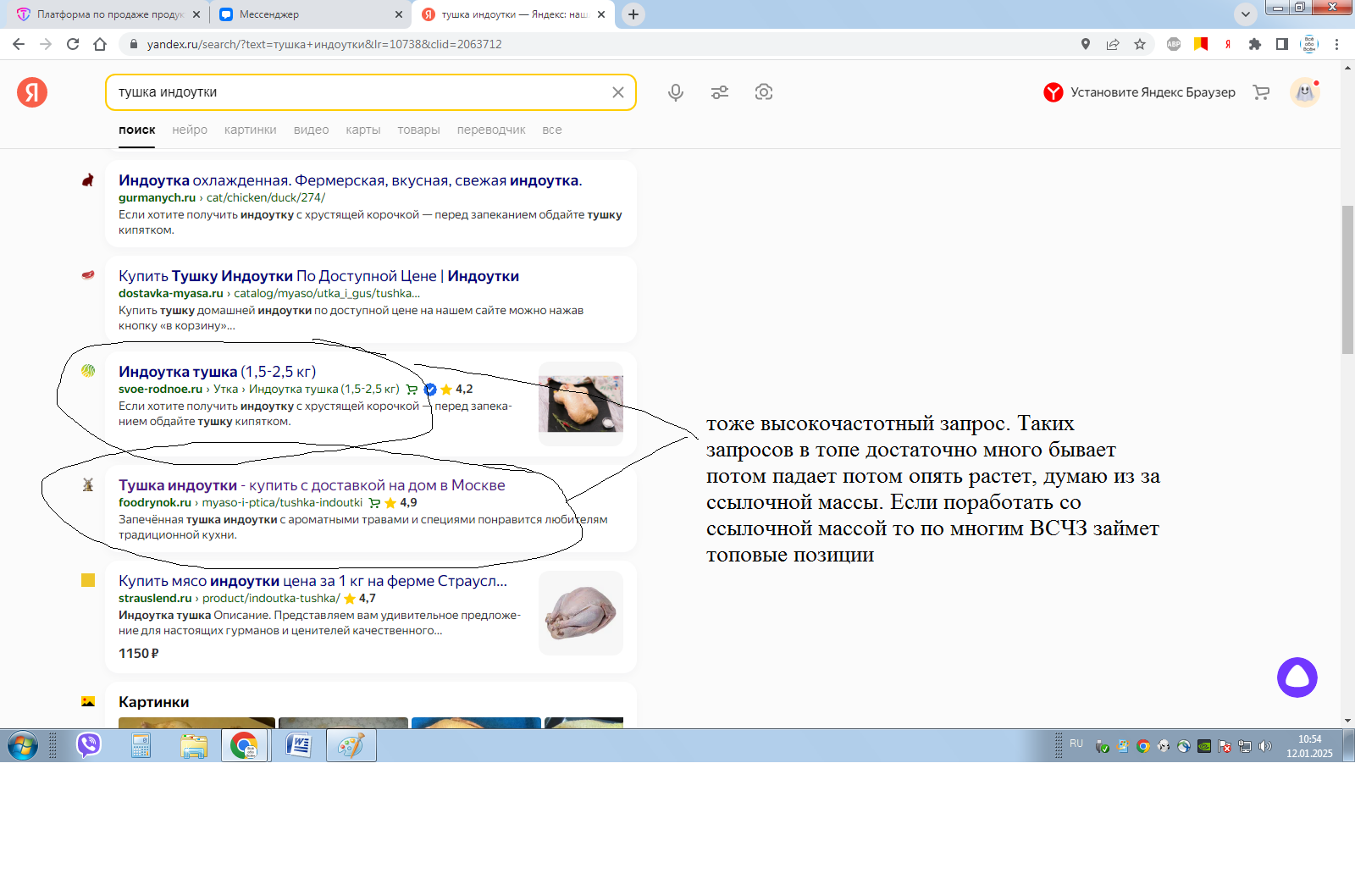The height and width of the screenshot is (896, 1355).
Task: Open image search via the camera icon
Action: [x=764, y=92]
